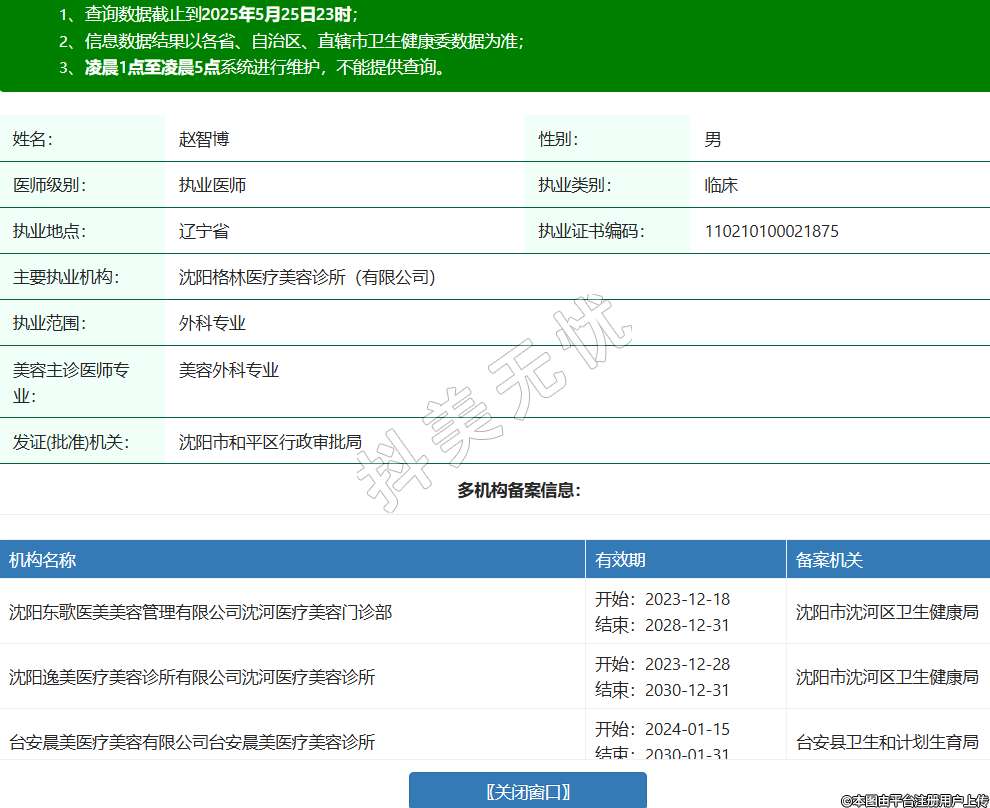Screen dimensions: 990x808
Task: Click the 多机构备案信息 section heading
Action: click(519, 490)
